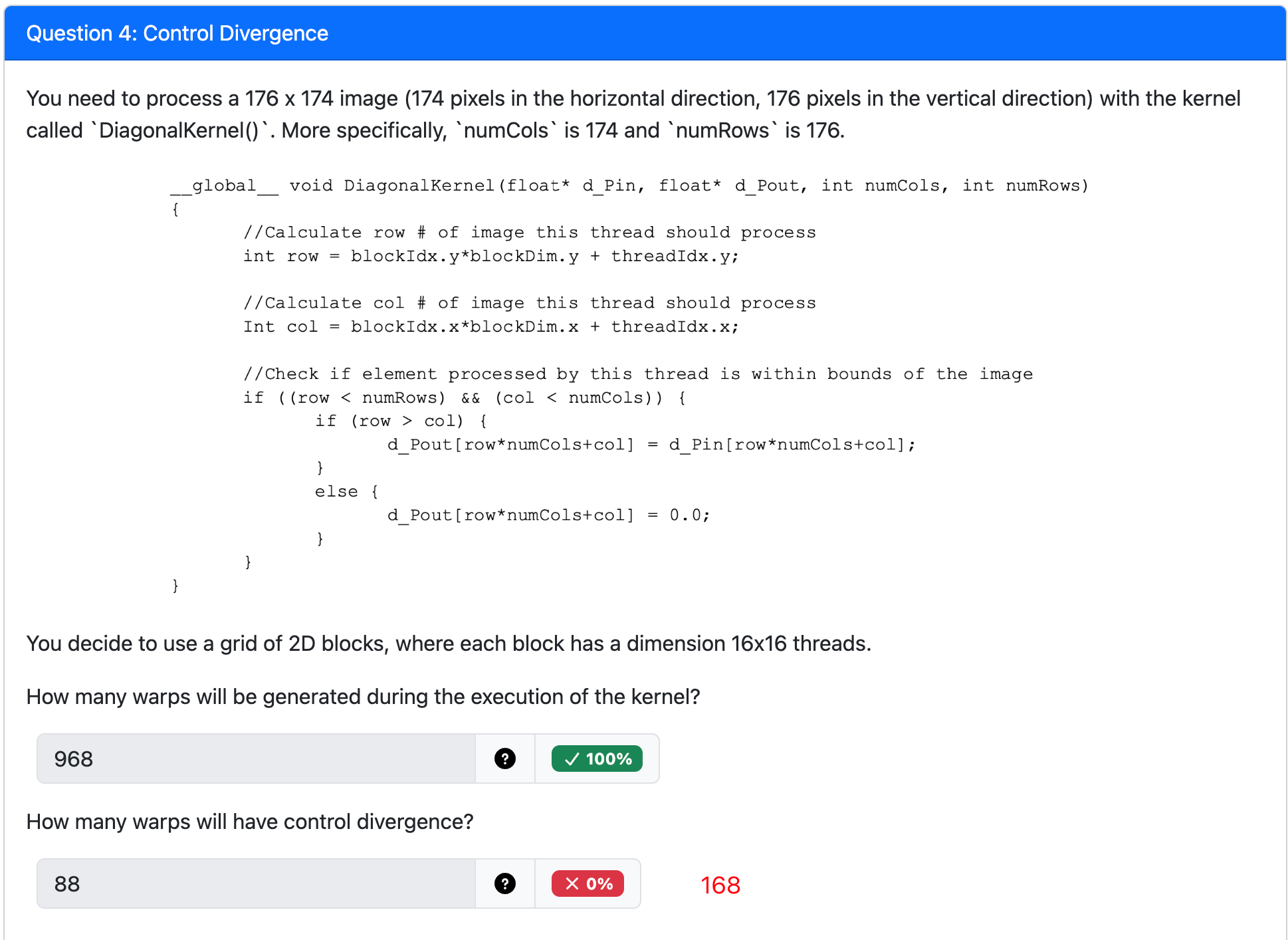
Task: Click the 'else {' code line
Action: [346, 491]
